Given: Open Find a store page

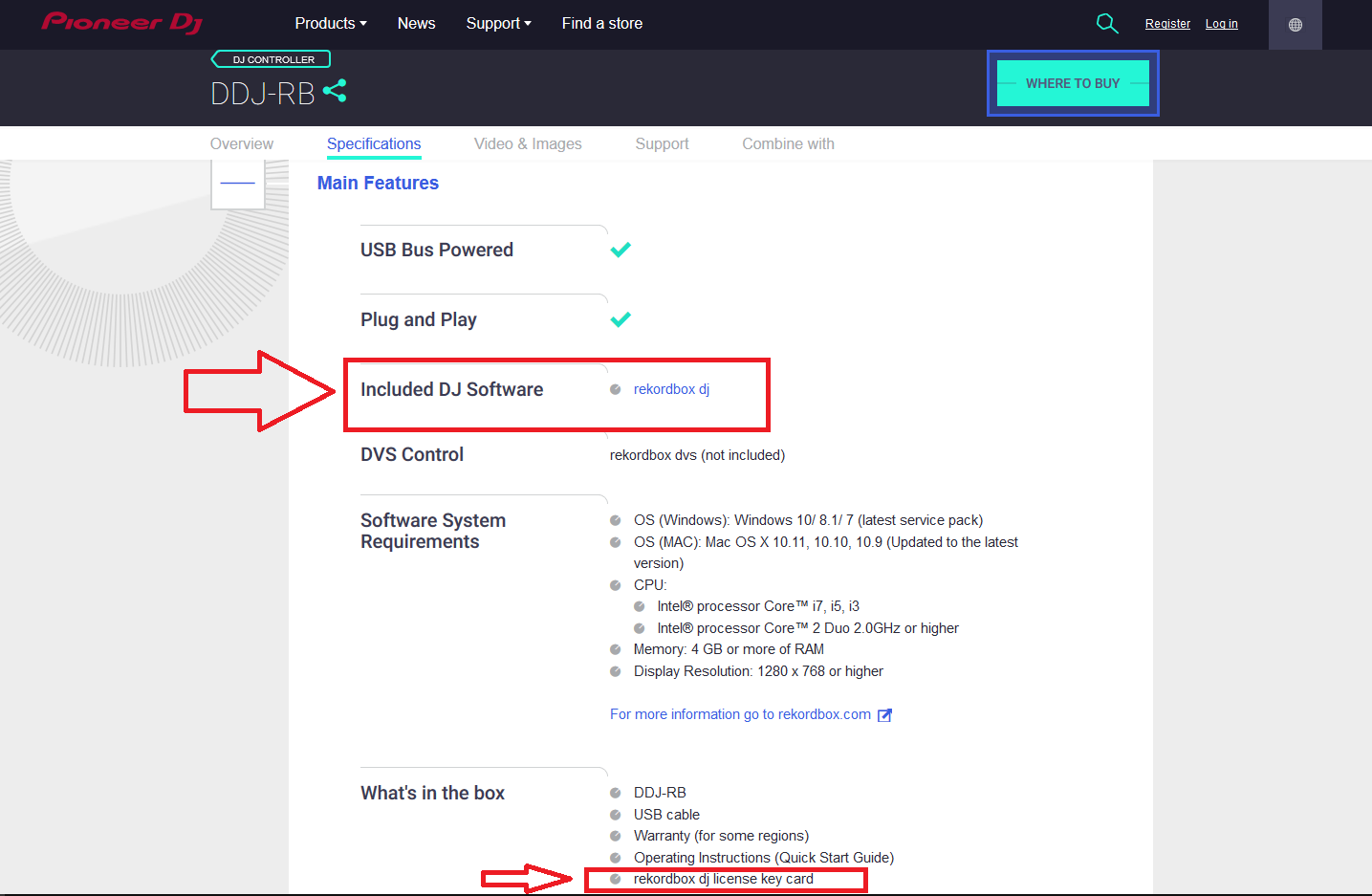Looking at the screenshot, I should click(x=602, y=23).
